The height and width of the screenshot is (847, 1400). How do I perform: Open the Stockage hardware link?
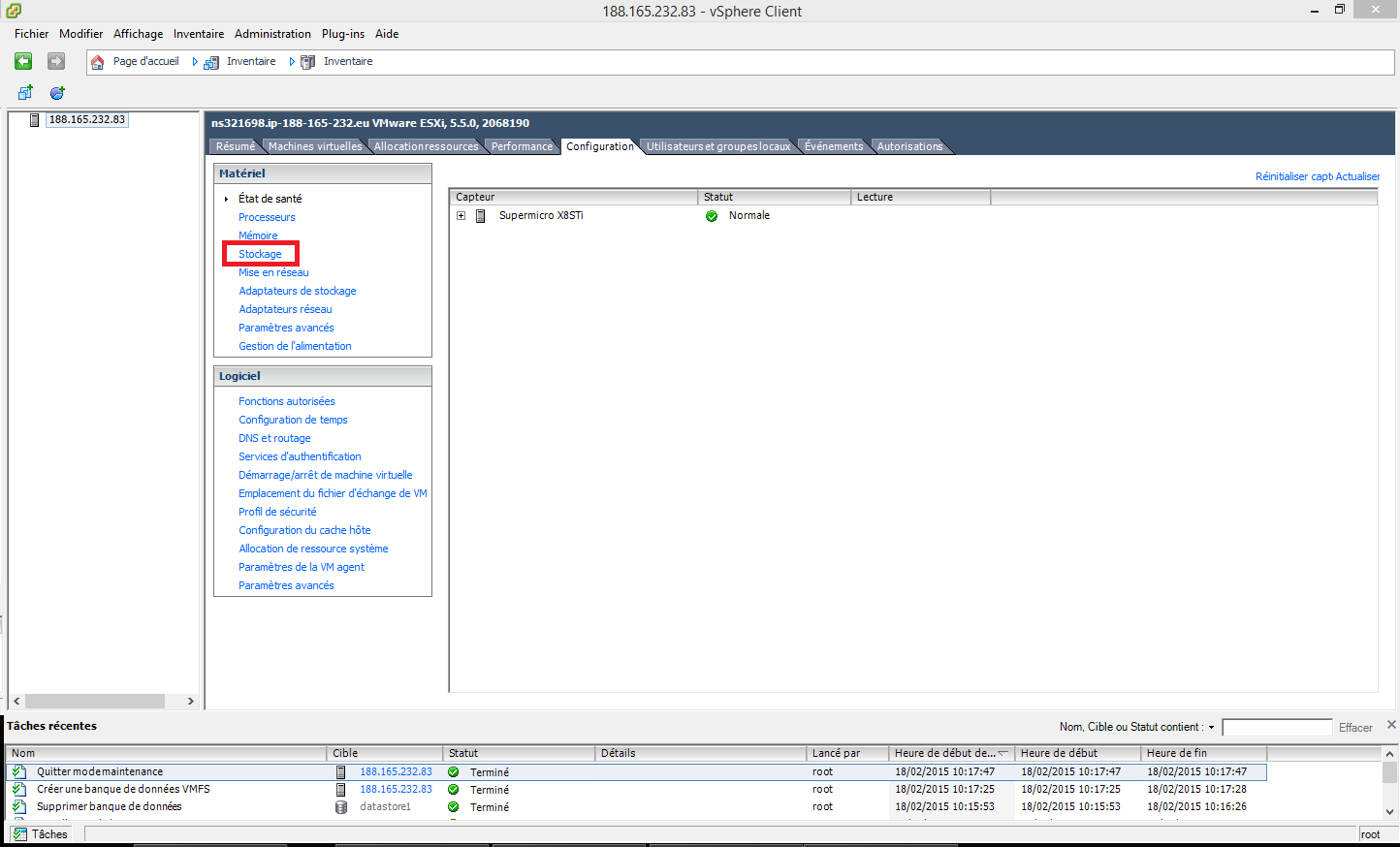[x=260, y=254]
